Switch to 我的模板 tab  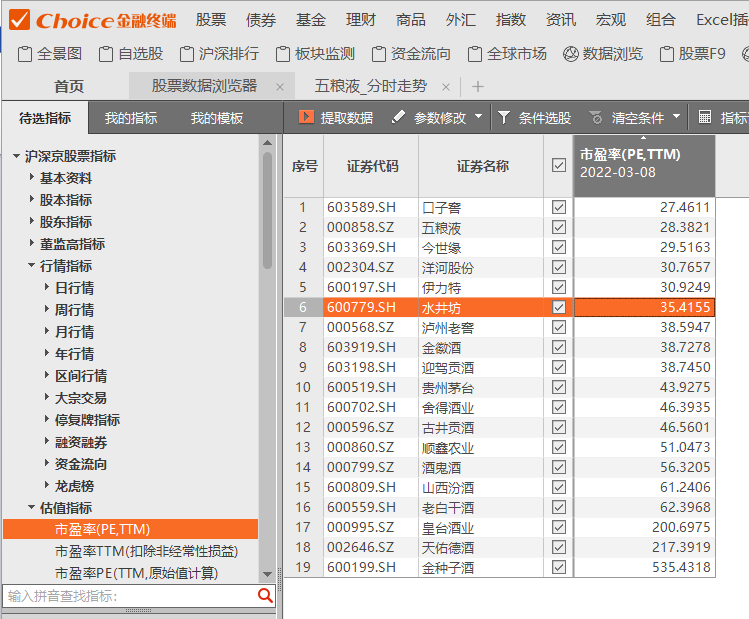(x=217, y=118)
